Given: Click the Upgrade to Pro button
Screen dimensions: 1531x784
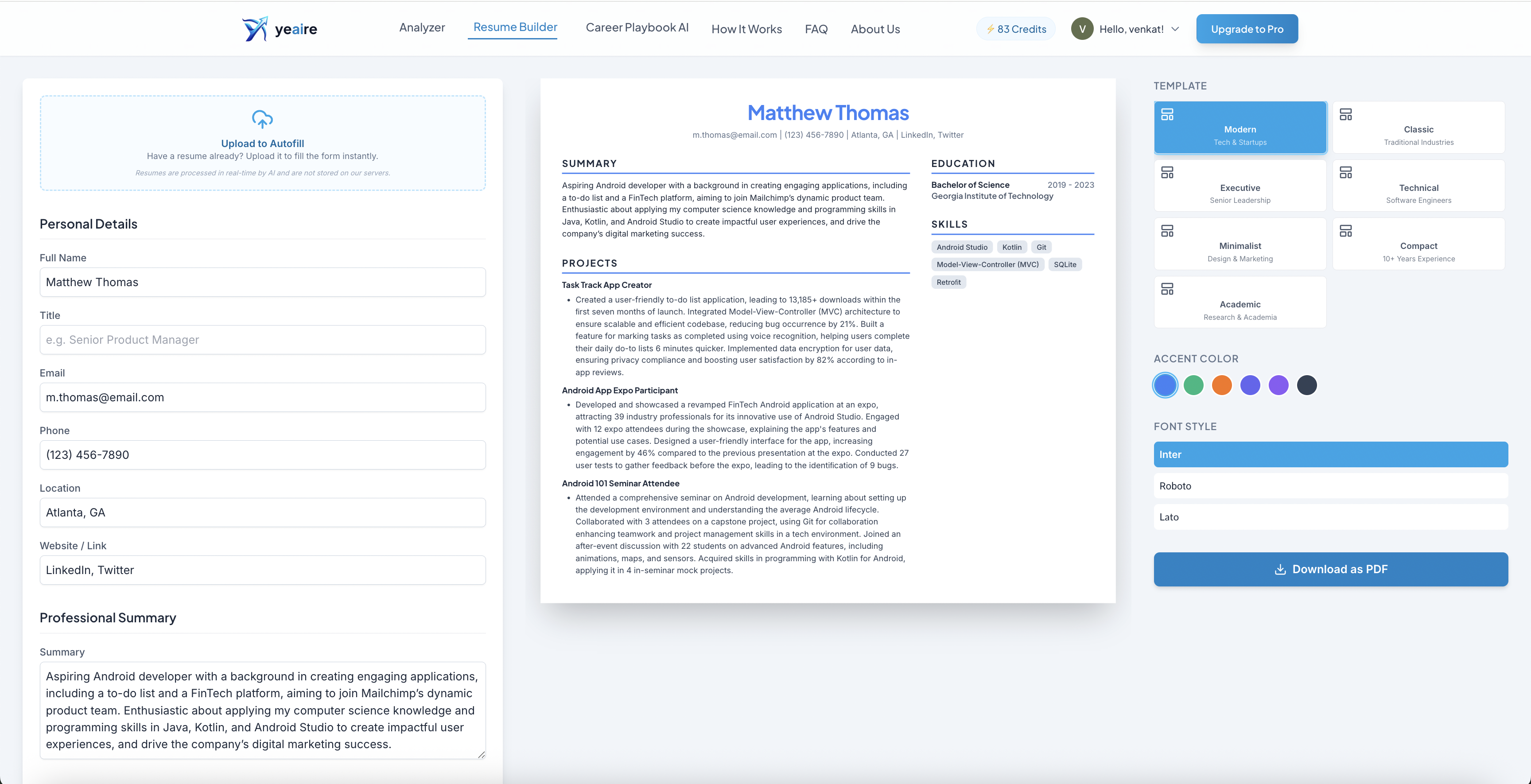Looking at the screenshot, I should click(1247, 28).
